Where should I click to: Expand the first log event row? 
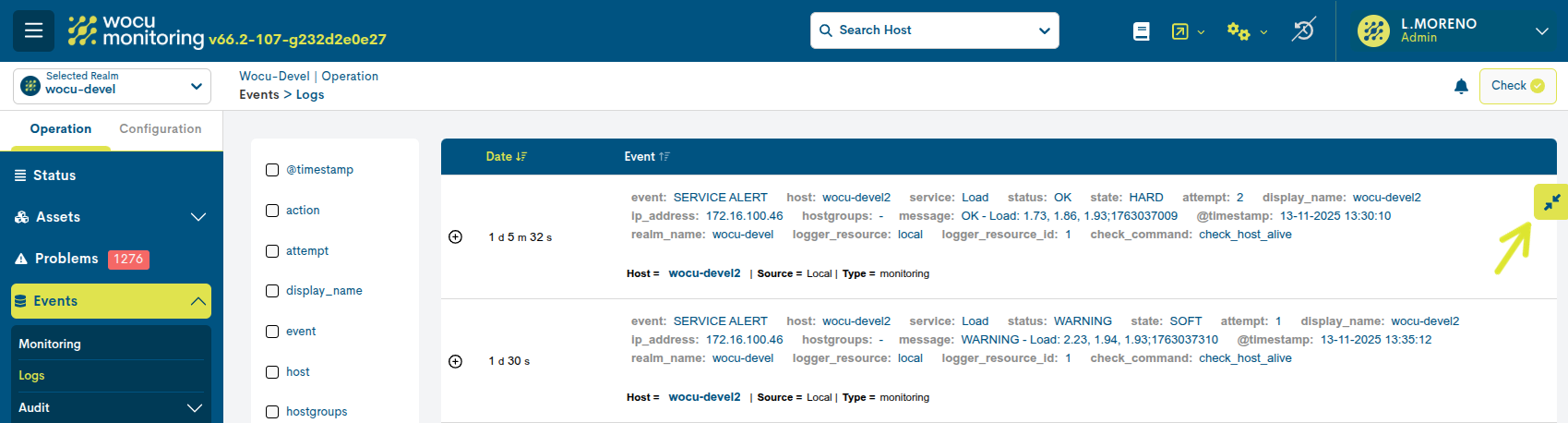click(455, 236)
